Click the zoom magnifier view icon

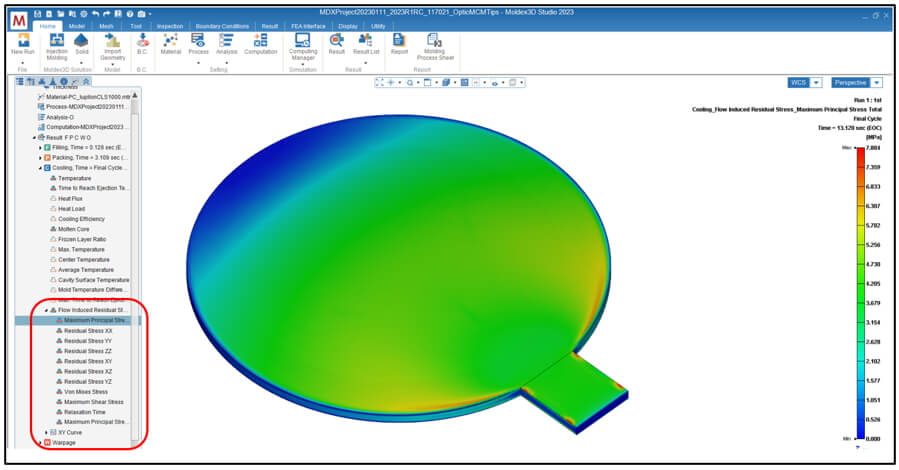410,83
